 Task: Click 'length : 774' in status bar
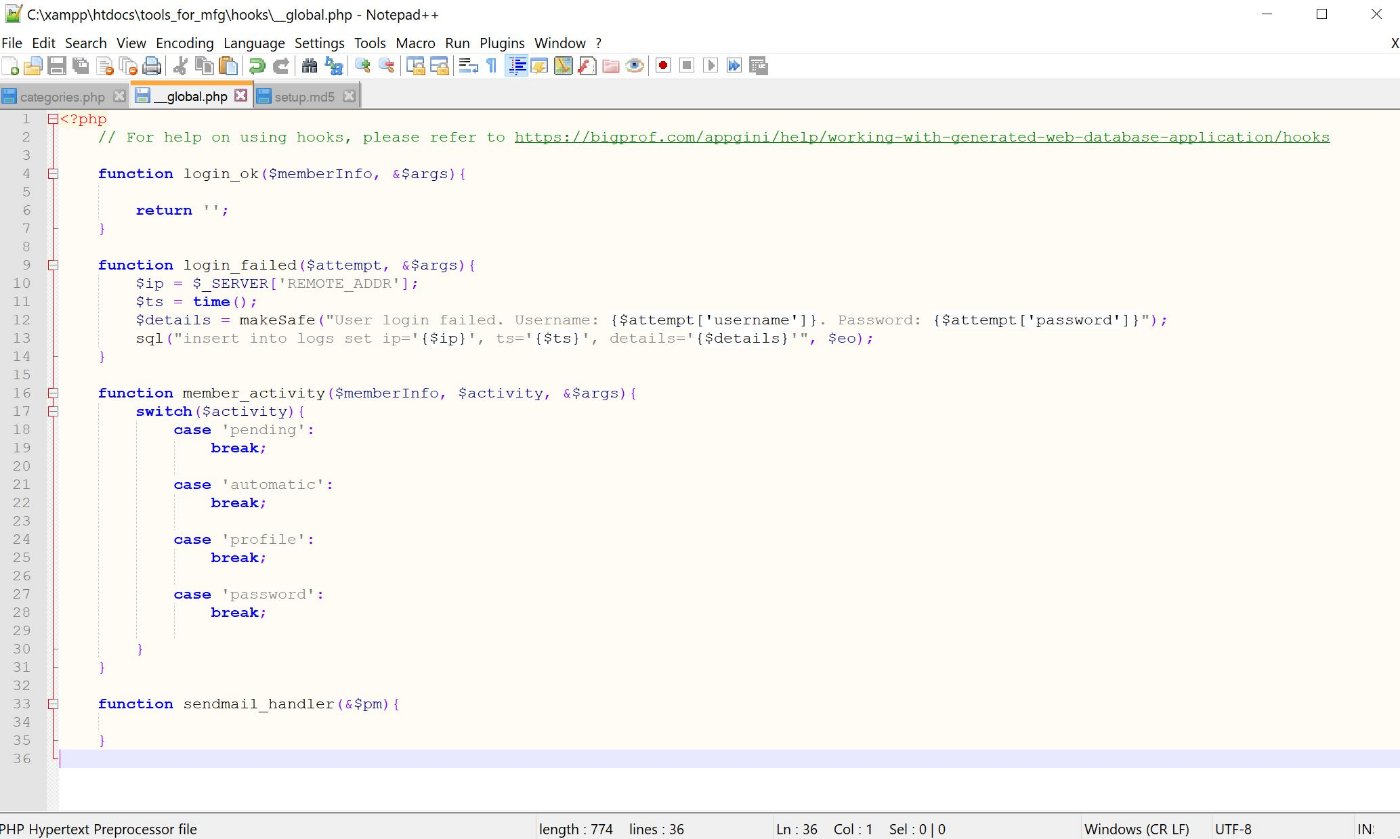[x=576, y=829]
